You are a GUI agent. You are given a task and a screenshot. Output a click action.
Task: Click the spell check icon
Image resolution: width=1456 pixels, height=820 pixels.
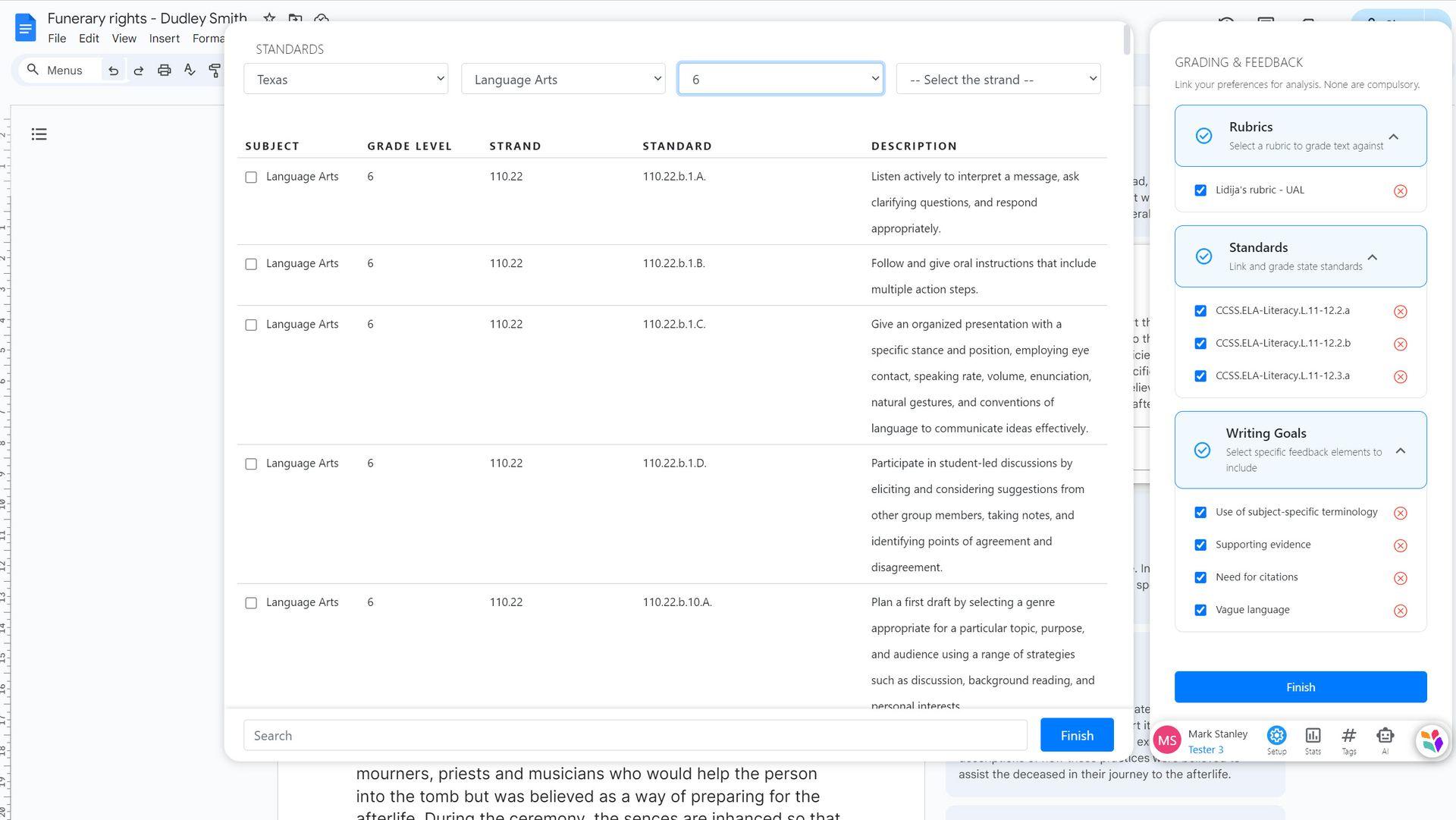(190, 71)
